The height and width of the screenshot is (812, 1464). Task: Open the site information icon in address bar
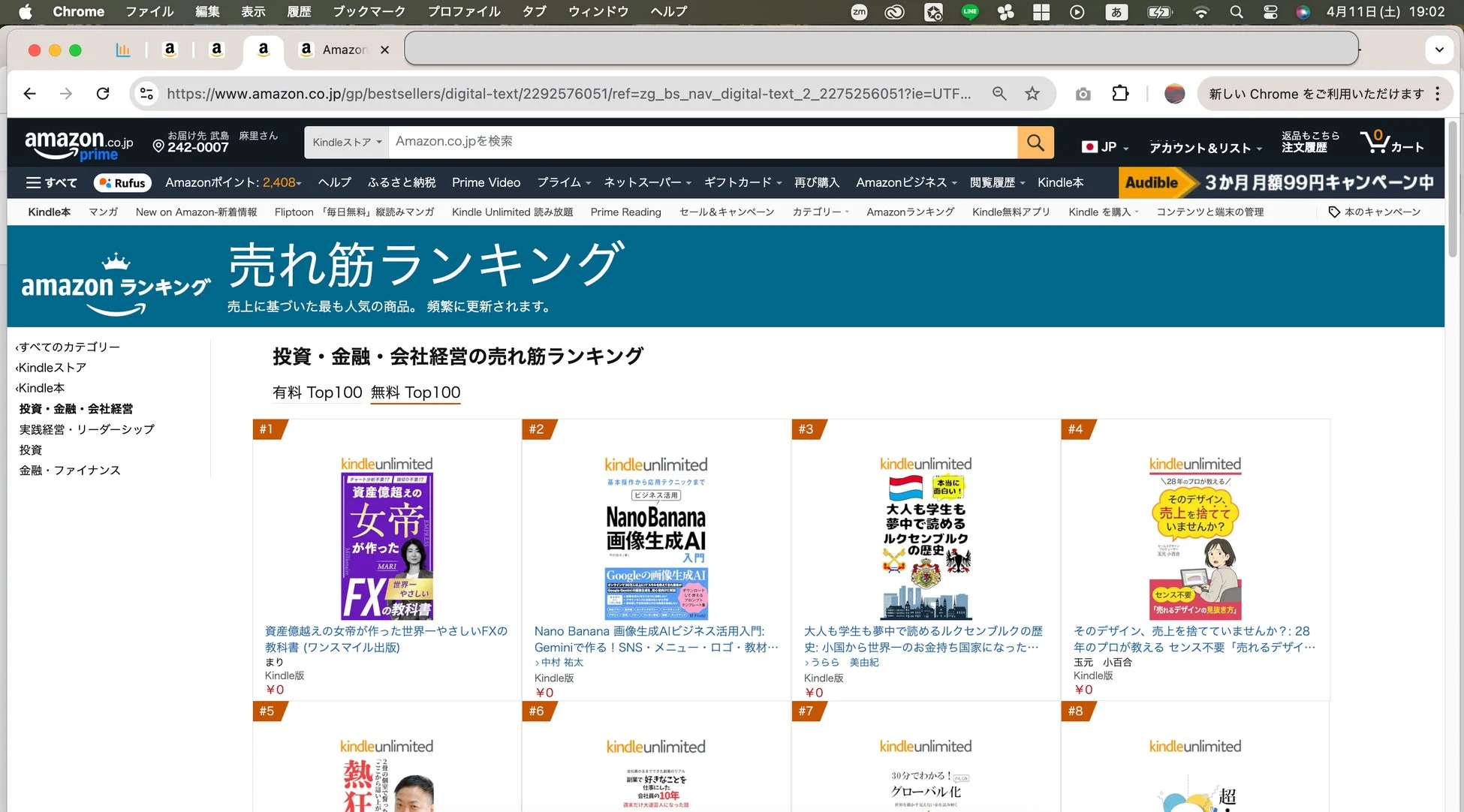click(x=147, y=93)
